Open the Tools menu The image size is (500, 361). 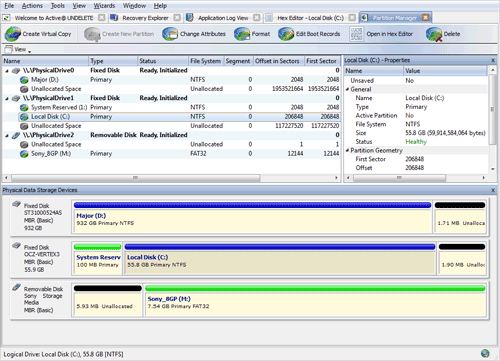57,6
